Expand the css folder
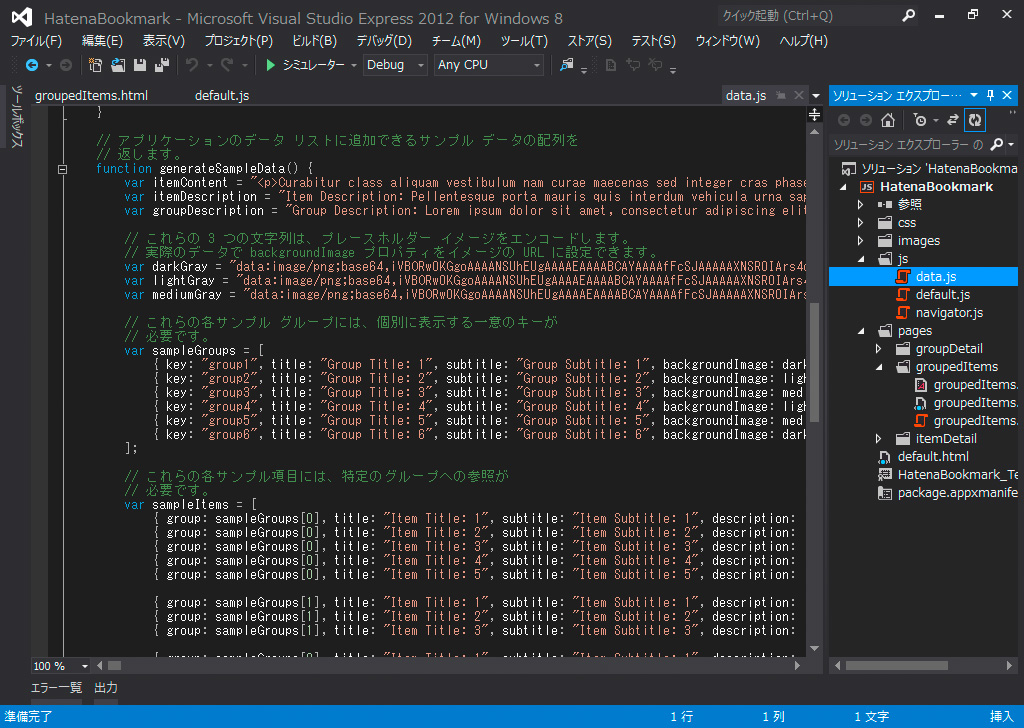 click(861, 223)
